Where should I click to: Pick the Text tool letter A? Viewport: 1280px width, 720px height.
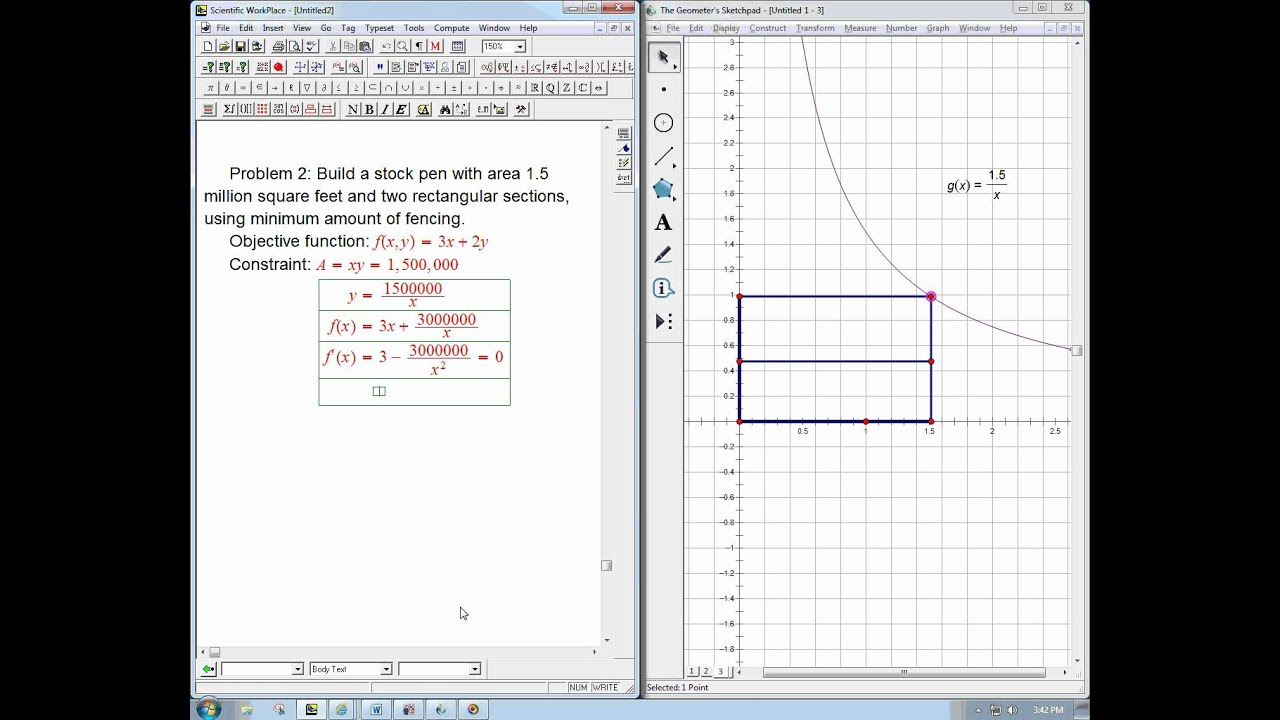pos(663,223)
